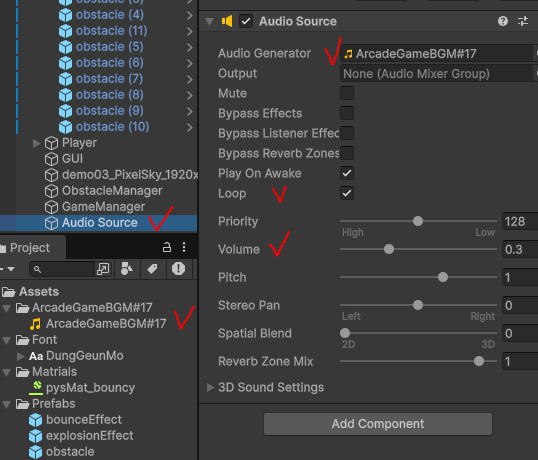The width and height of the screenshot is (538, 460).
Task: Click the Project panel search box
Action: click(62, 269)
